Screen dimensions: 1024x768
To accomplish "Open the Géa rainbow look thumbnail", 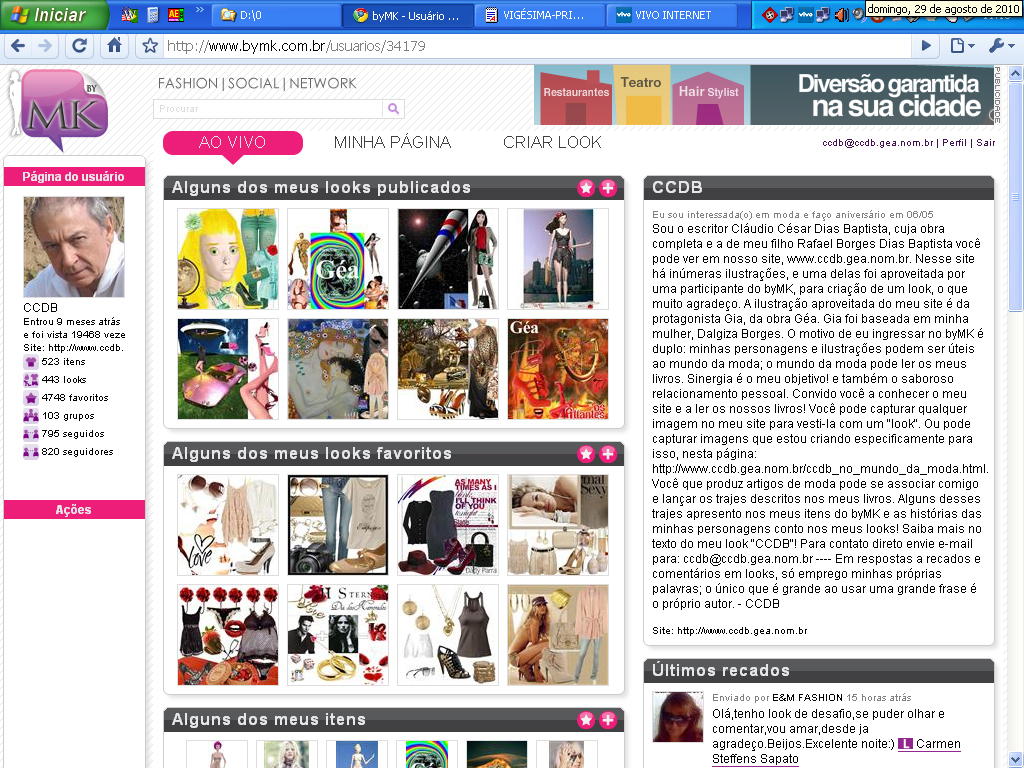I will tap(337, 259).
